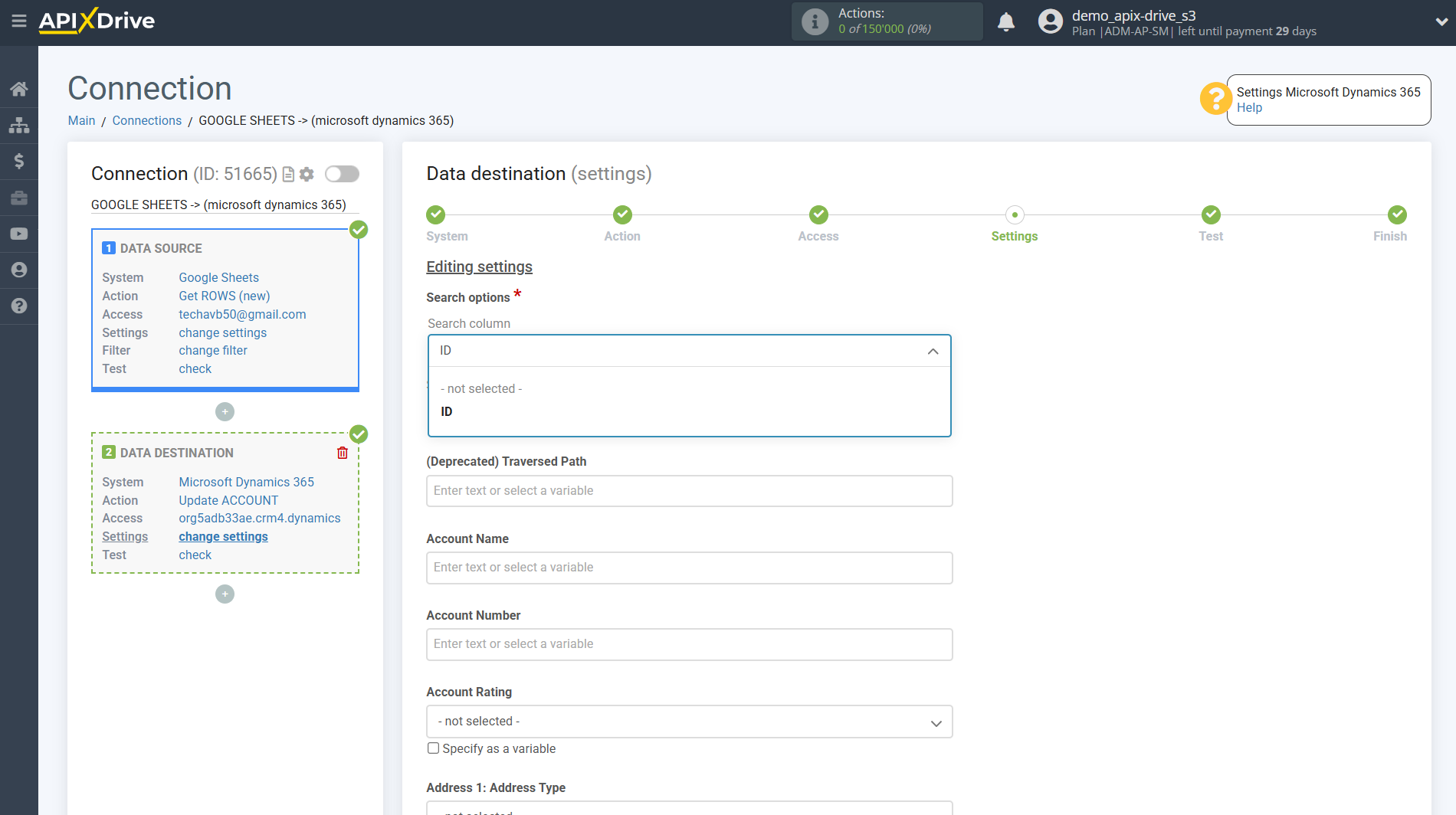
Task: Open Microsoft Dynamics 365 system link
Action: [247, 483]
